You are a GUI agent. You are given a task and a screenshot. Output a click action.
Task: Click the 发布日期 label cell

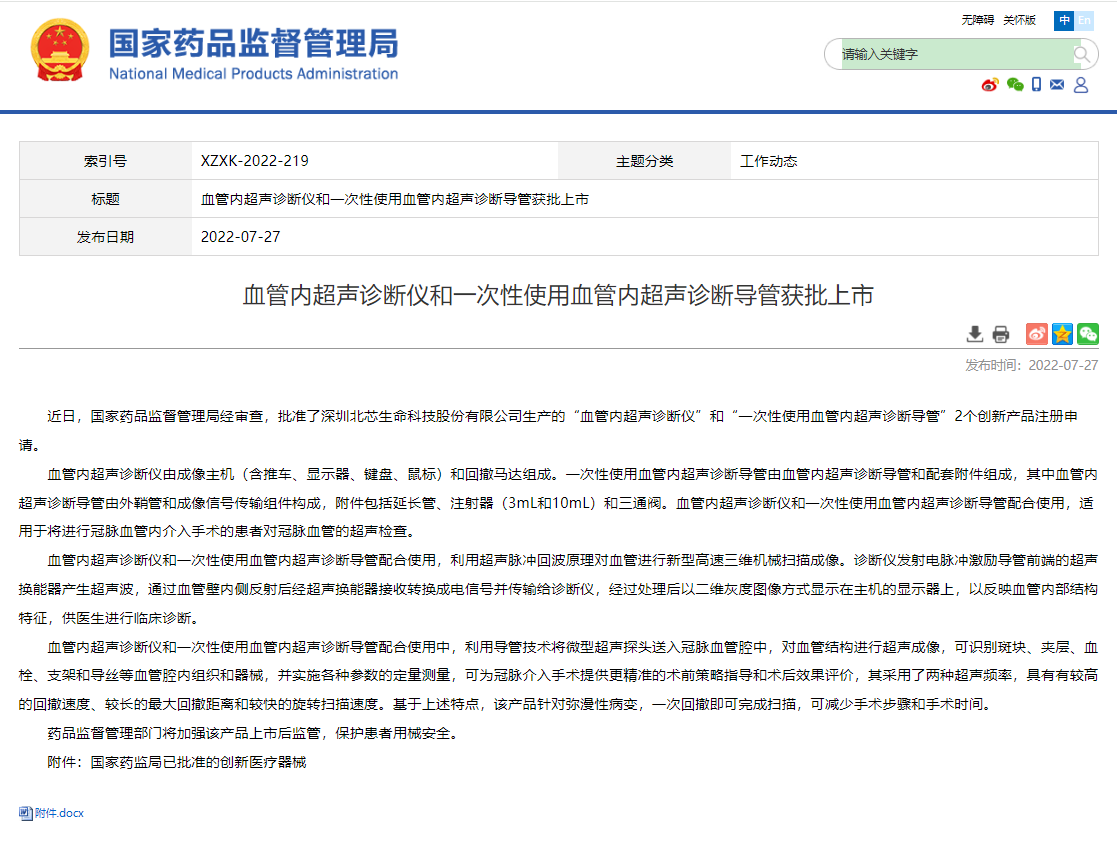coord(105,237)
